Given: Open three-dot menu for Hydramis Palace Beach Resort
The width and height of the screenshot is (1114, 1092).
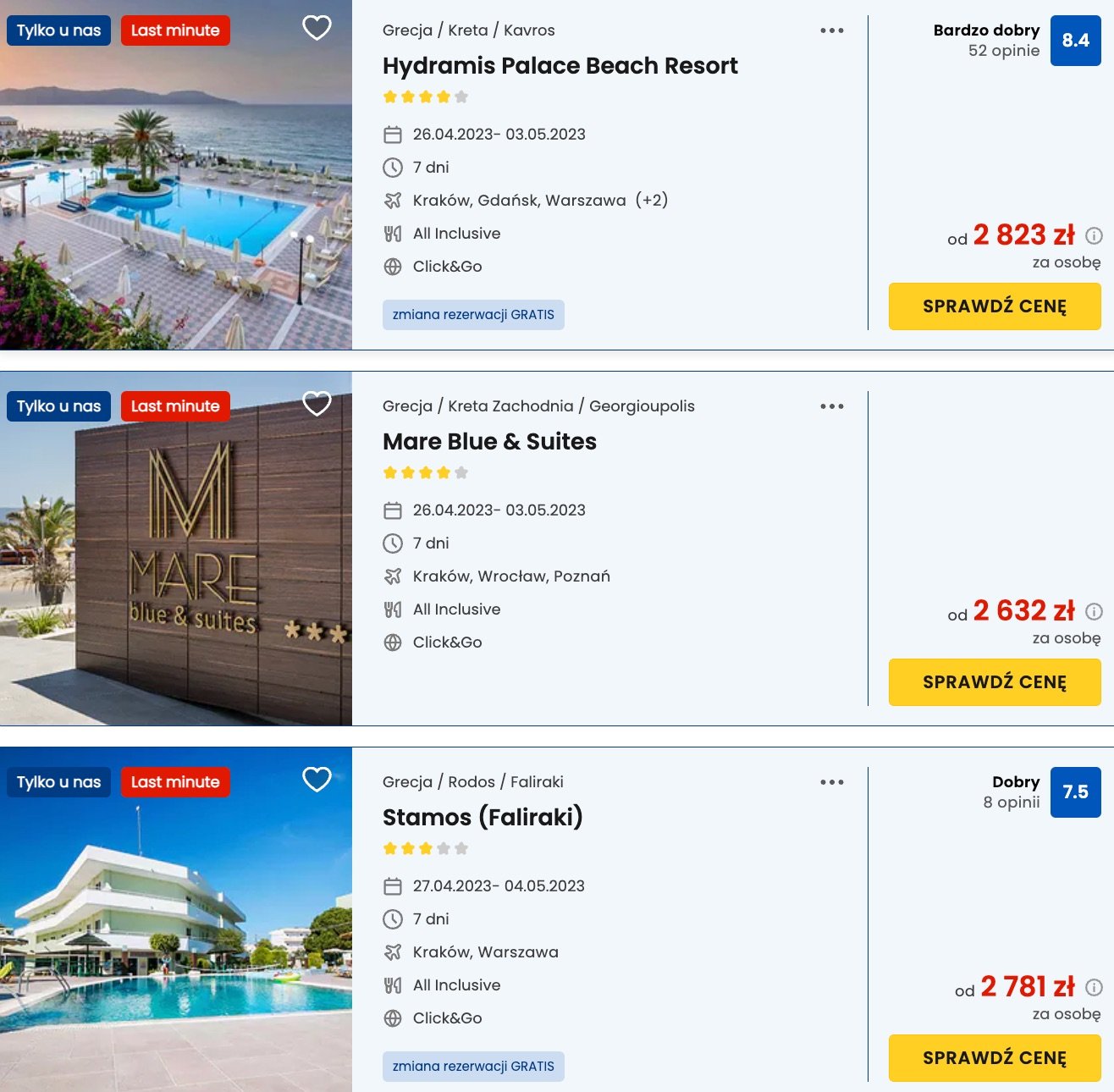Looking at the screenshot, I should (x=832, y=30).
